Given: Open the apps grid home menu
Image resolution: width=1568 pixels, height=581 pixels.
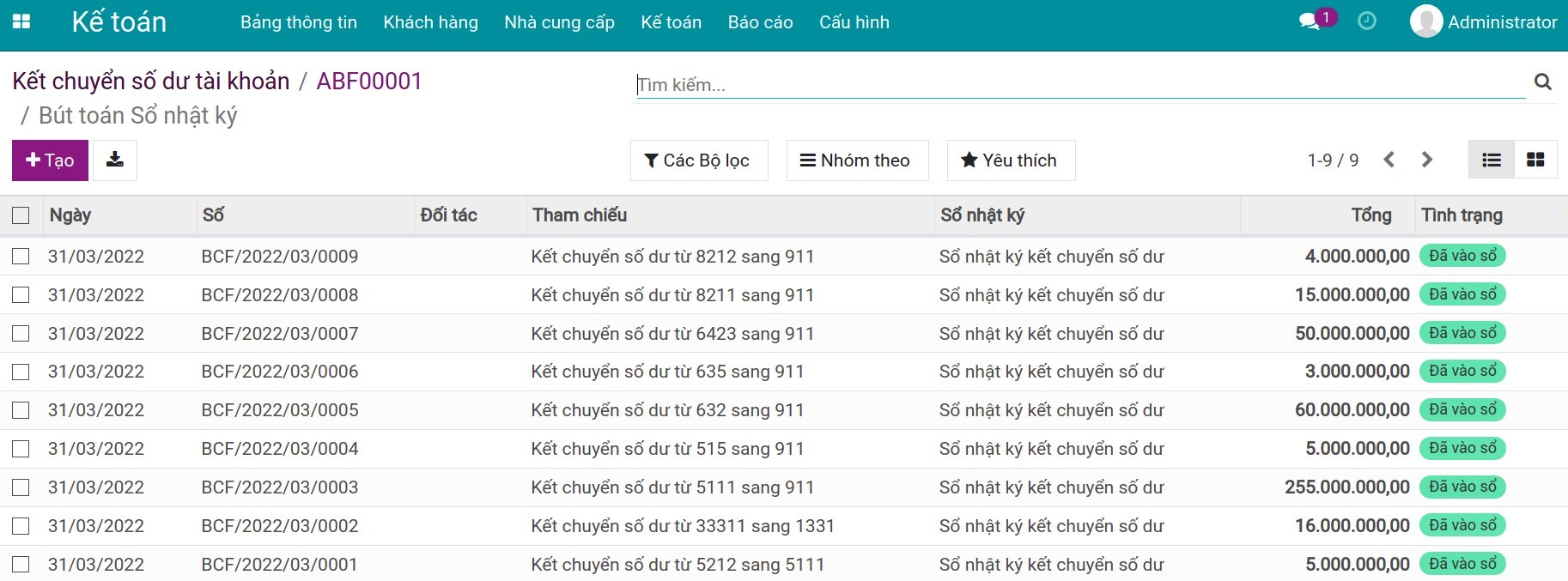Looking at the screenshot, I should [21, 21].
